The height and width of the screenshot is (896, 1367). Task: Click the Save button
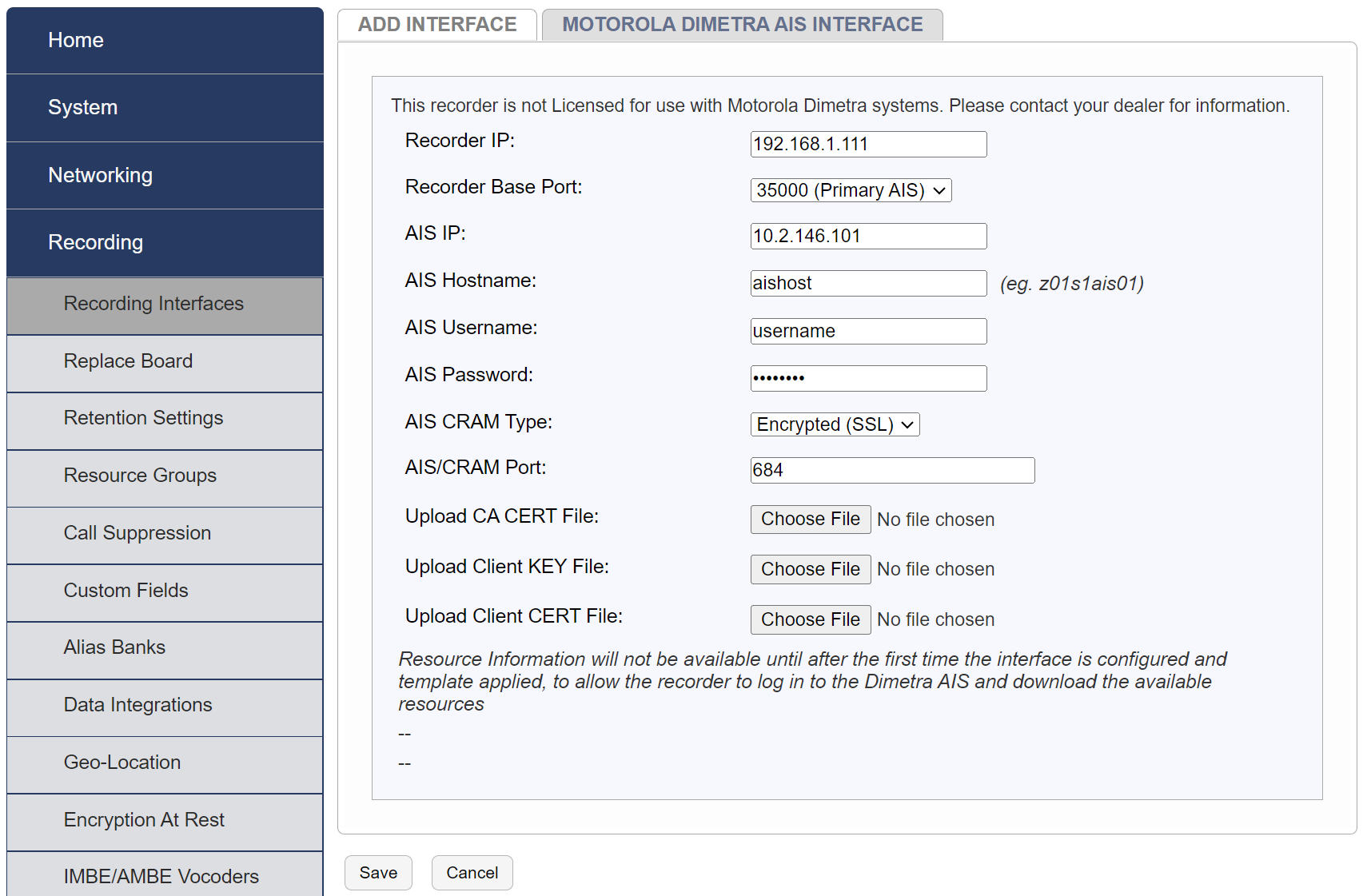click(x=377, y=872)
